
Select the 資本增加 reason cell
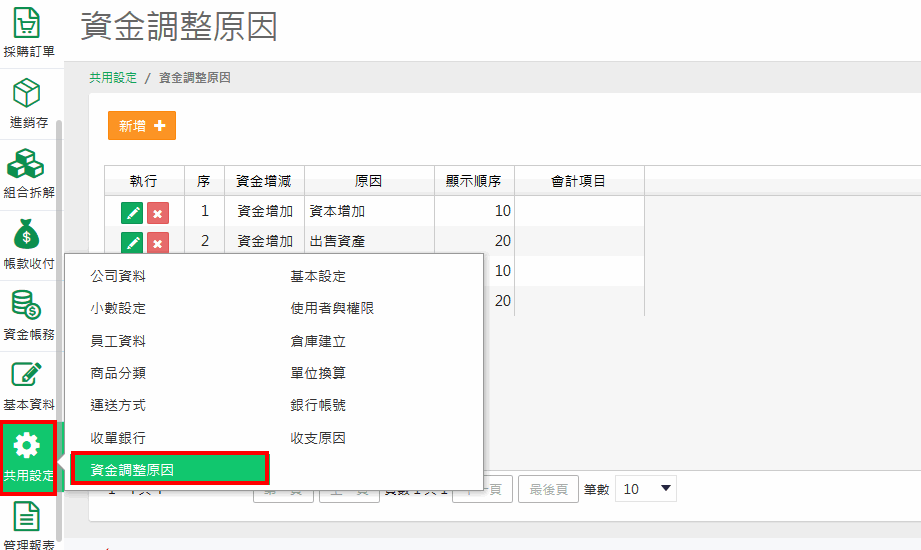(x=369, y=211)
